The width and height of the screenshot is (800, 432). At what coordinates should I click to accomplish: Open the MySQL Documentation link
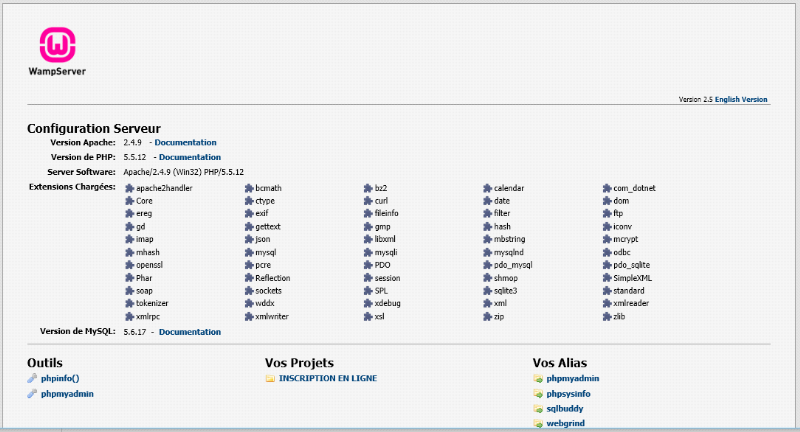click(189, 332)
